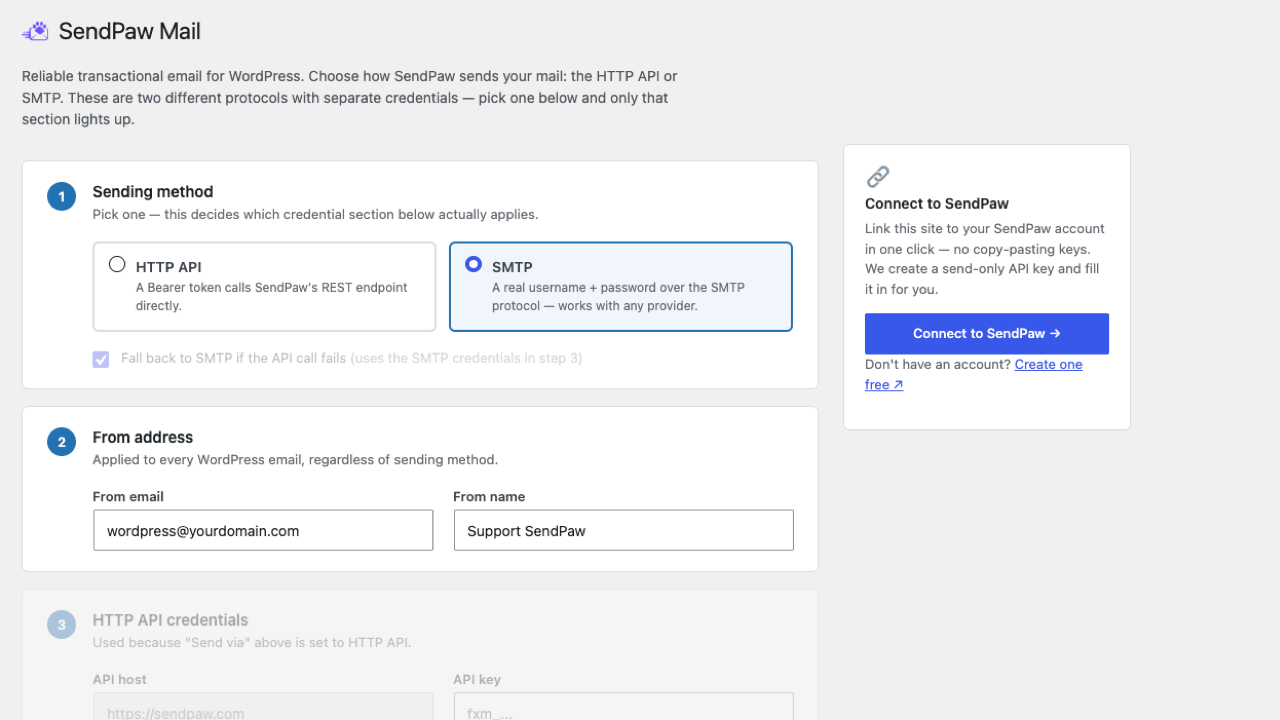Click the From email input field
The width and height of the screenshot is (1280, 720).
pos(263,530)
